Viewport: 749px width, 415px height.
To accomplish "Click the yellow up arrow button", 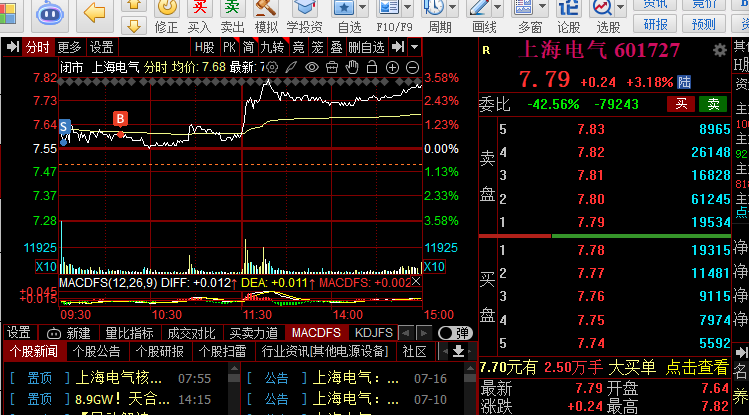I will click(134, 5).
